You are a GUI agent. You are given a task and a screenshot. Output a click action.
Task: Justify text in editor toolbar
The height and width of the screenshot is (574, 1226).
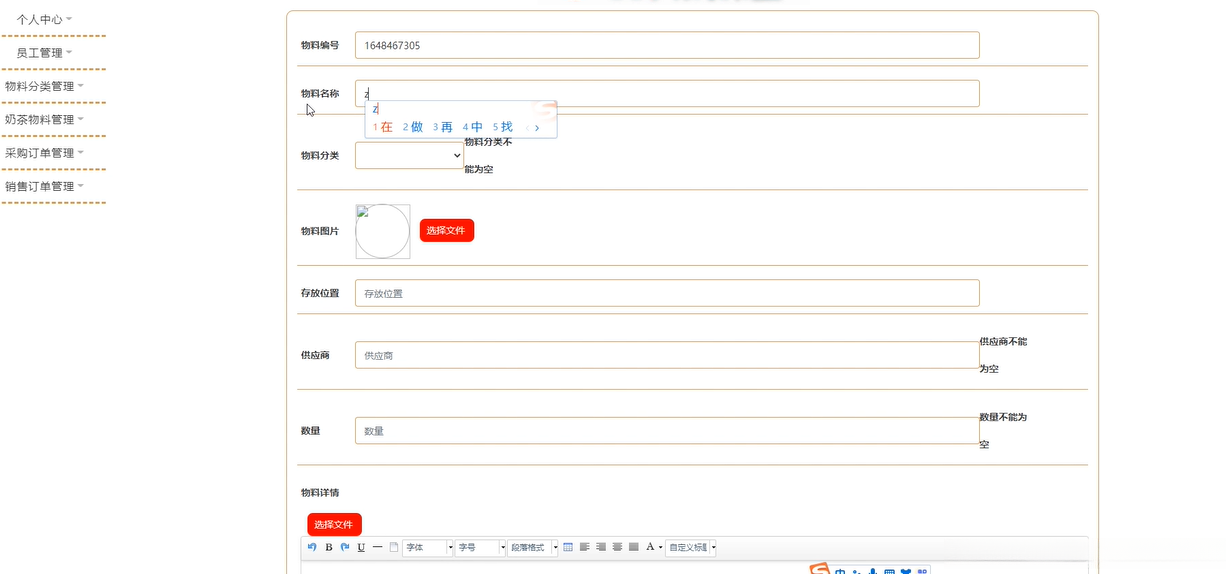click(x=633, y=547)
